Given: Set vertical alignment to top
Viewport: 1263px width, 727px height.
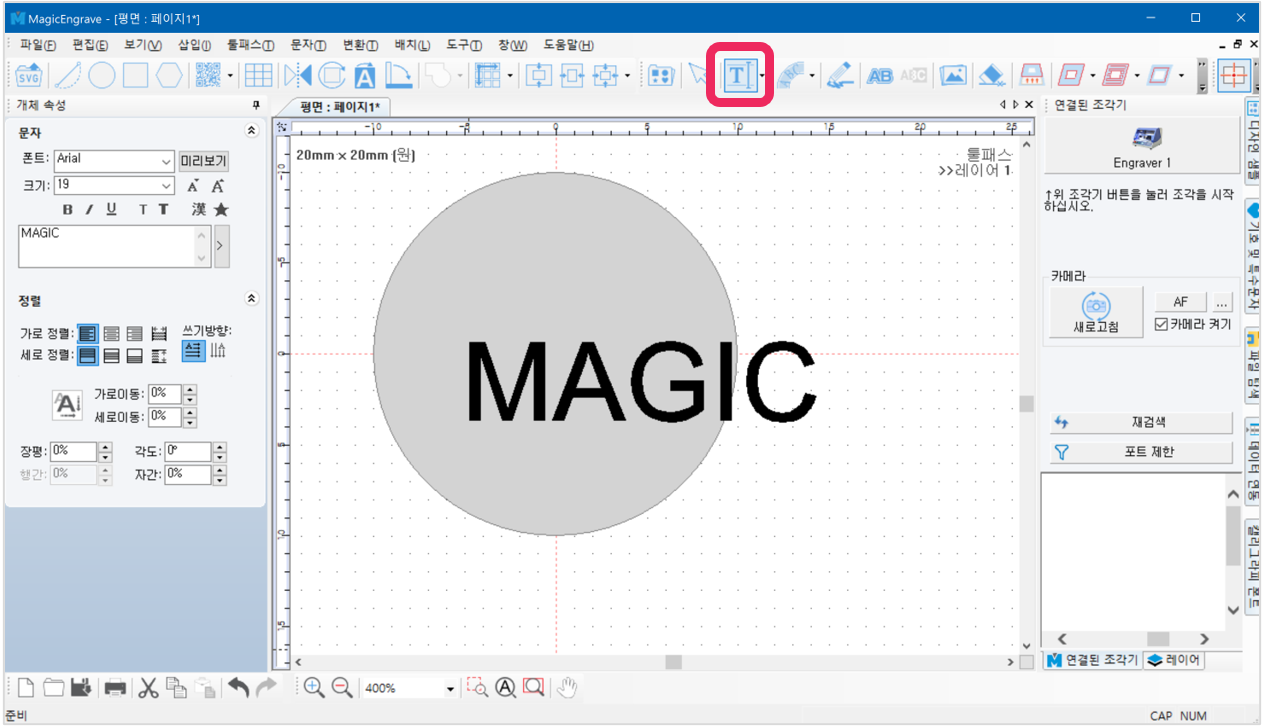Looking at the screenshot, I should pos(88,355).
